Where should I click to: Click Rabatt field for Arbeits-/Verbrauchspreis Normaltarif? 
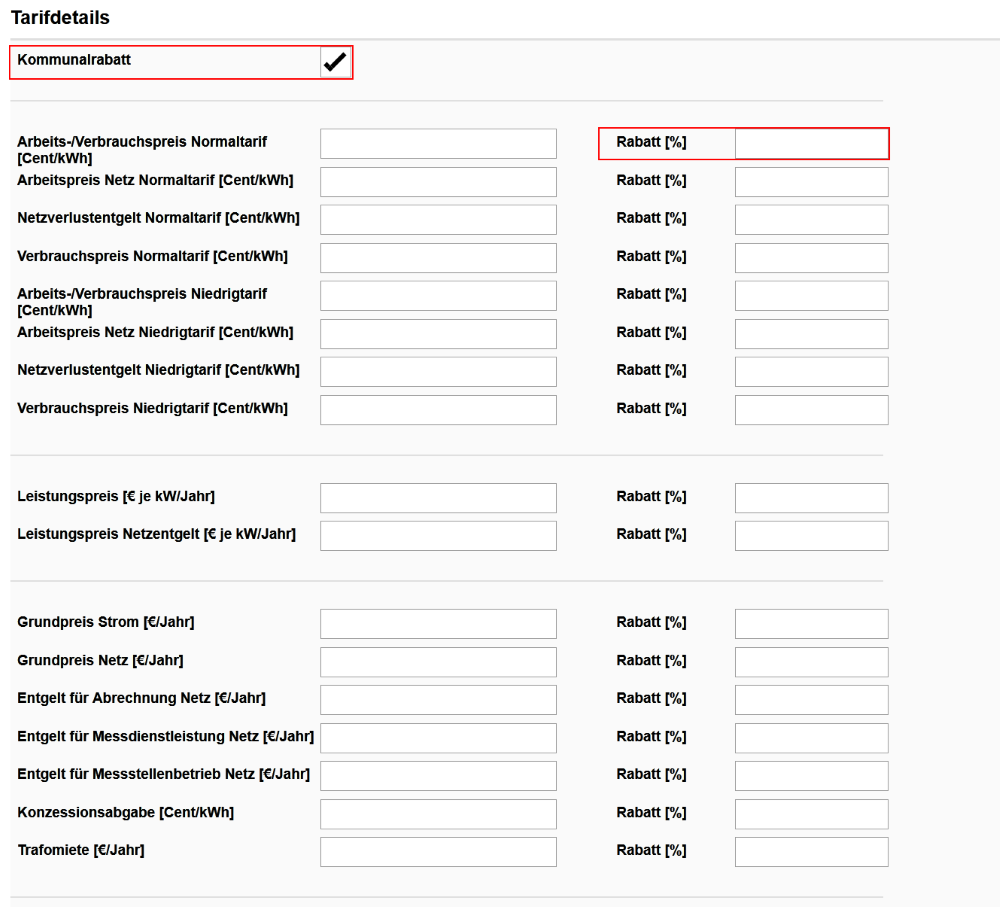tap(811, 144)
